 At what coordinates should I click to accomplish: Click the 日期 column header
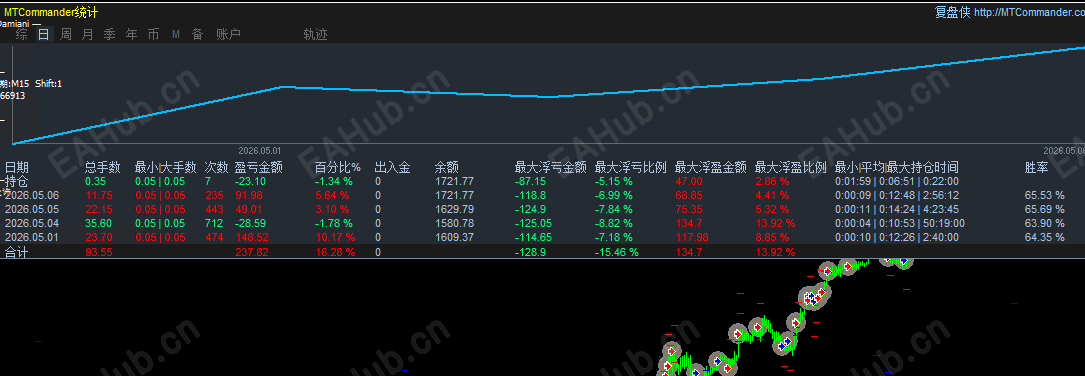tap(17, 167)
